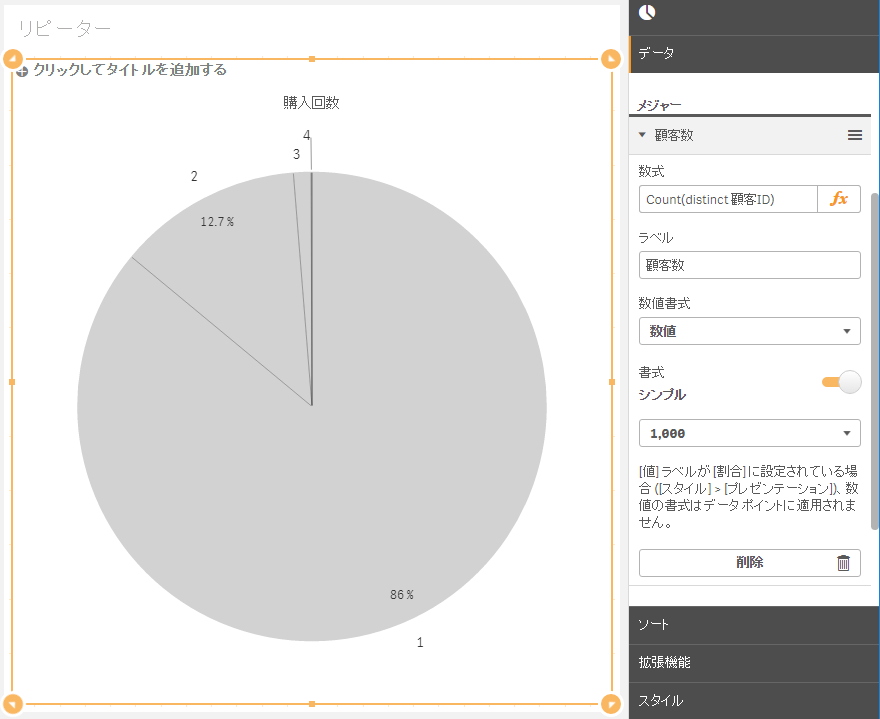This screenshot has height=719, width=880.
Task: Click the plus icon to add a title
Action: 20,70
